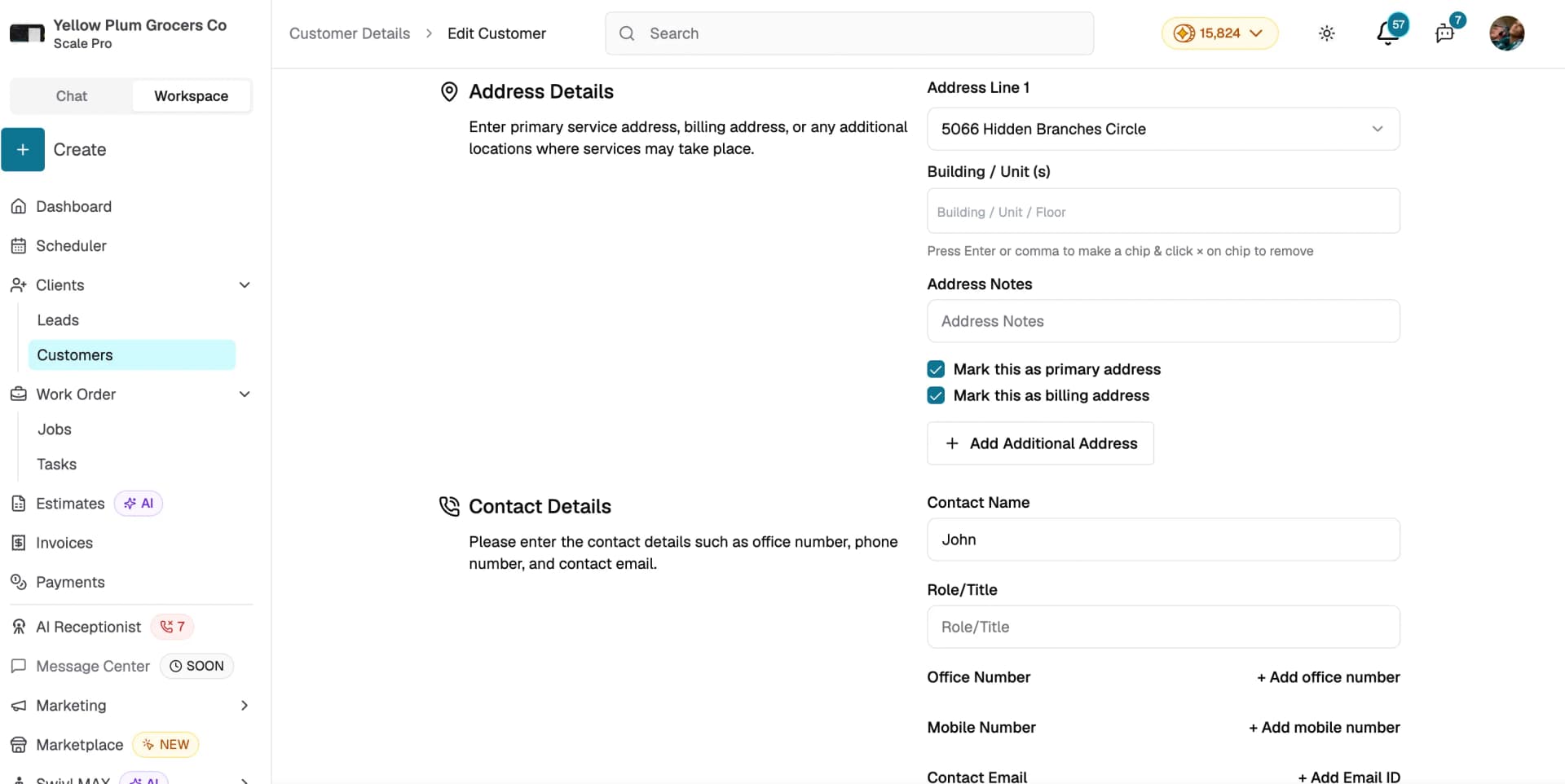Open the Address Line 1 dropdown
Screen dimensions: 1565x784
[x=1163, y=129]
